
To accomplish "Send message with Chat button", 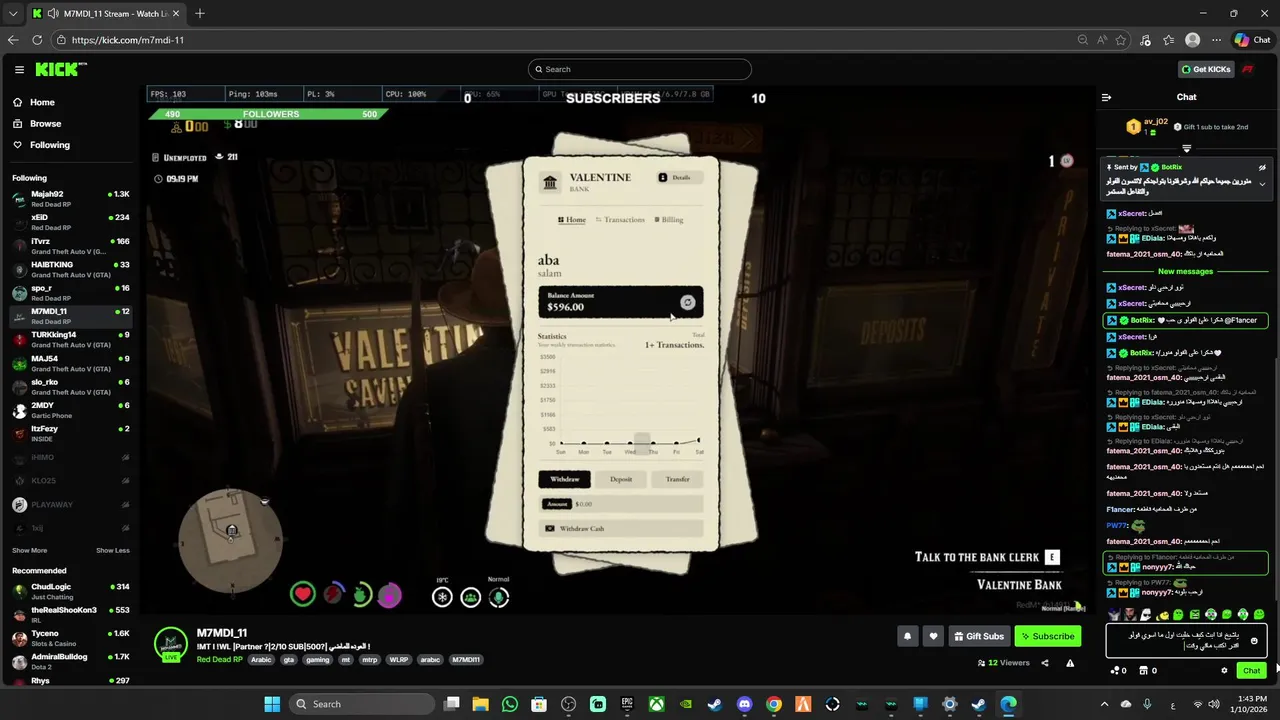I will tap(1251, 671).
